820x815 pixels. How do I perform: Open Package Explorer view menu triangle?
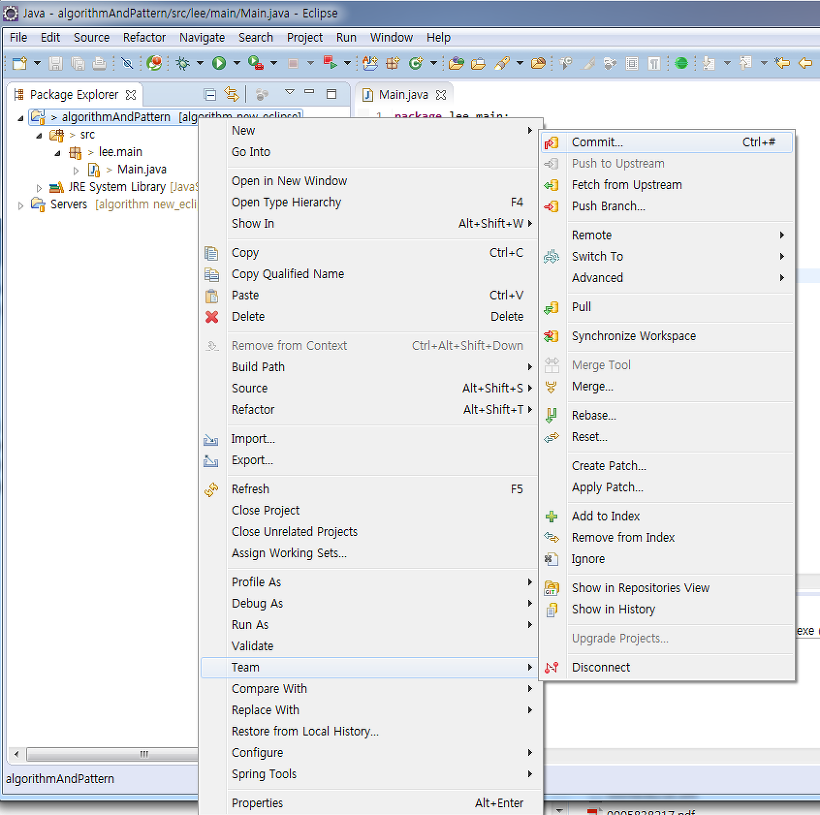coord(290,92)
